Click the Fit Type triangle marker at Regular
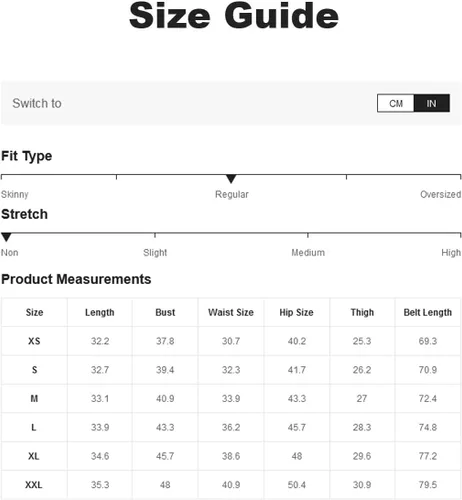Image resolution: width=462 pixels, height=500 pixels. coord(231,179)
